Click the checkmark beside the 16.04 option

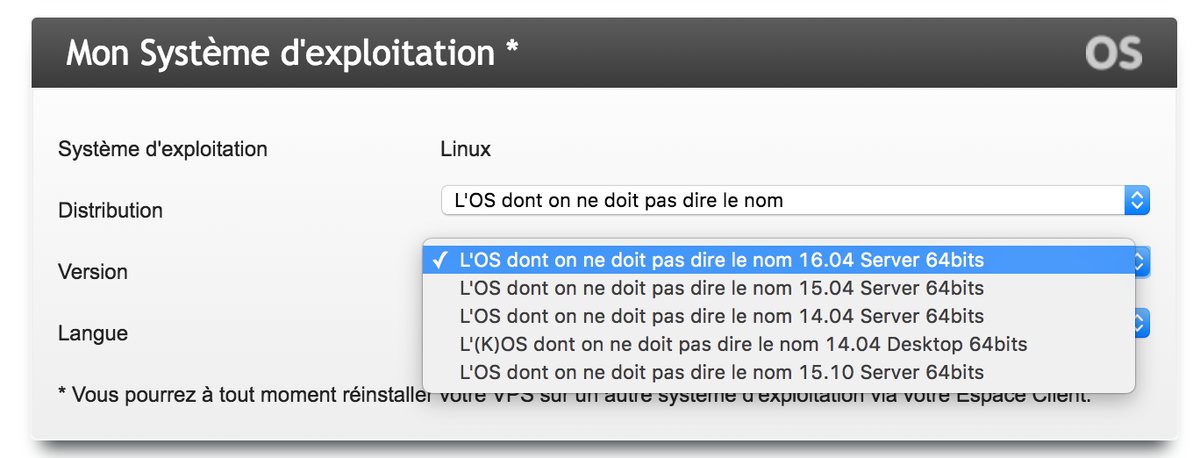click(x=440, y=260)
